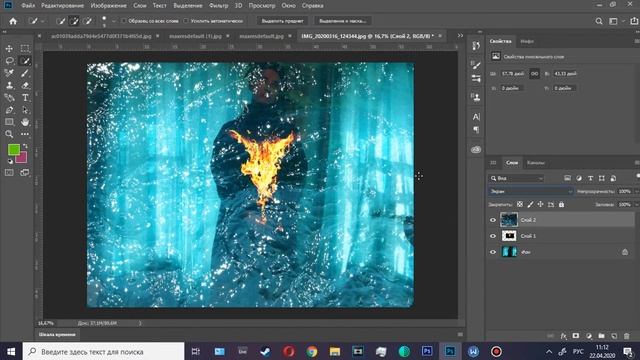Viewport: 640px width, 360px height.
Task: Hide the Фон background layer
Action: (493, 252)
